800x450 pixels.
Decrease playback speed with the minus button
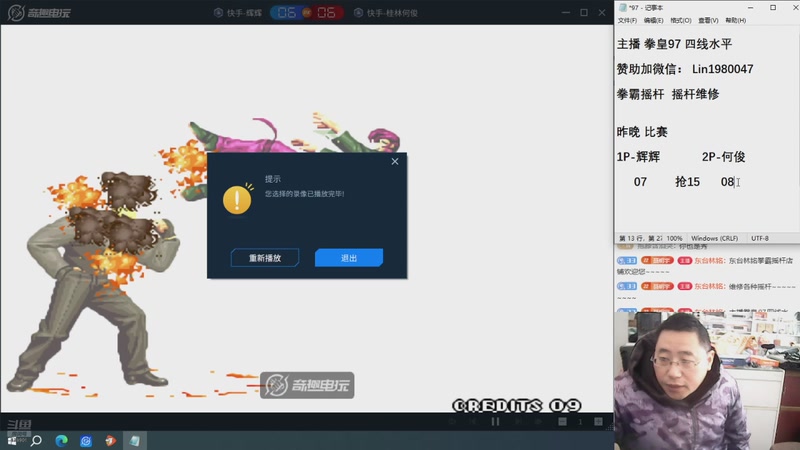pos(562,421)
